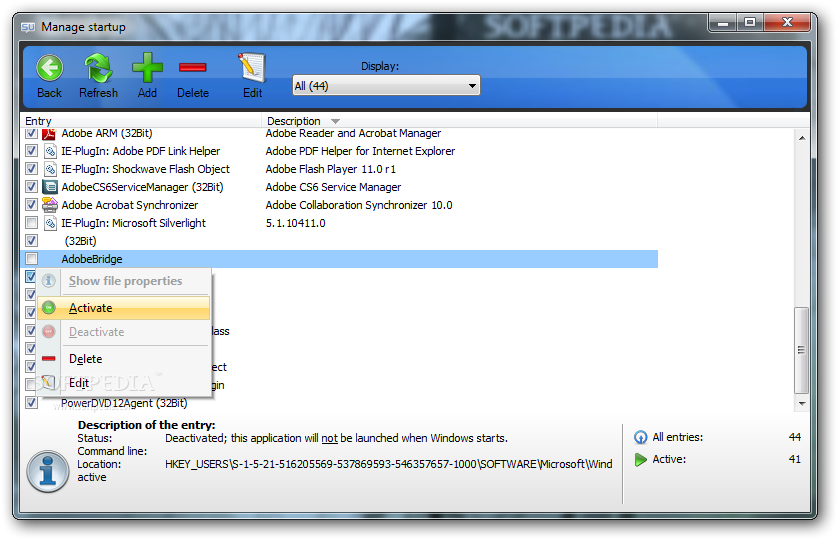Click the scrollbar down arrow

click(802, 404)
